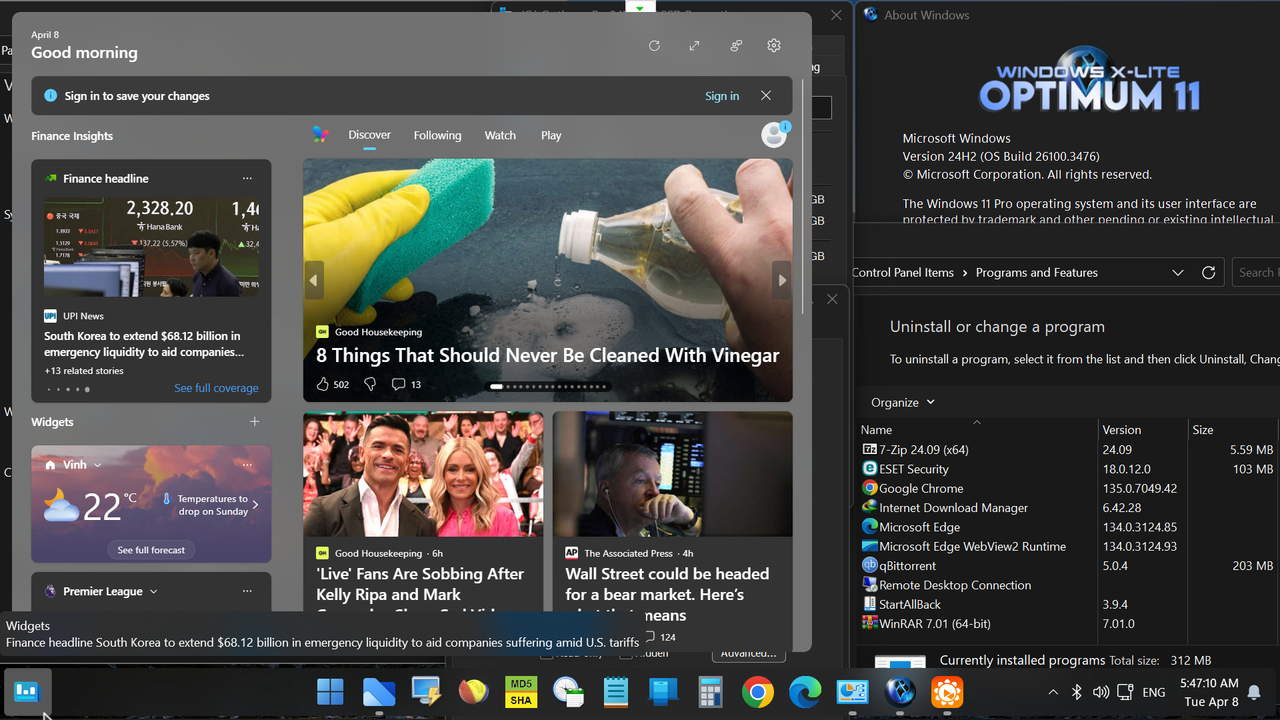Sign in to save your changes

(x=722, y=95)
